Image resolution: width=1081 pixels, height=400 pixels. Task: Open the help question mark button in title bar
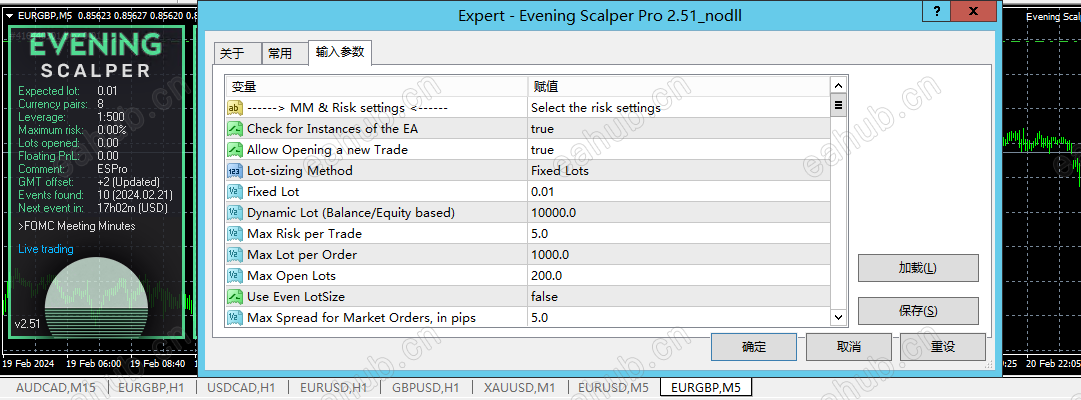tap(937, 12)
